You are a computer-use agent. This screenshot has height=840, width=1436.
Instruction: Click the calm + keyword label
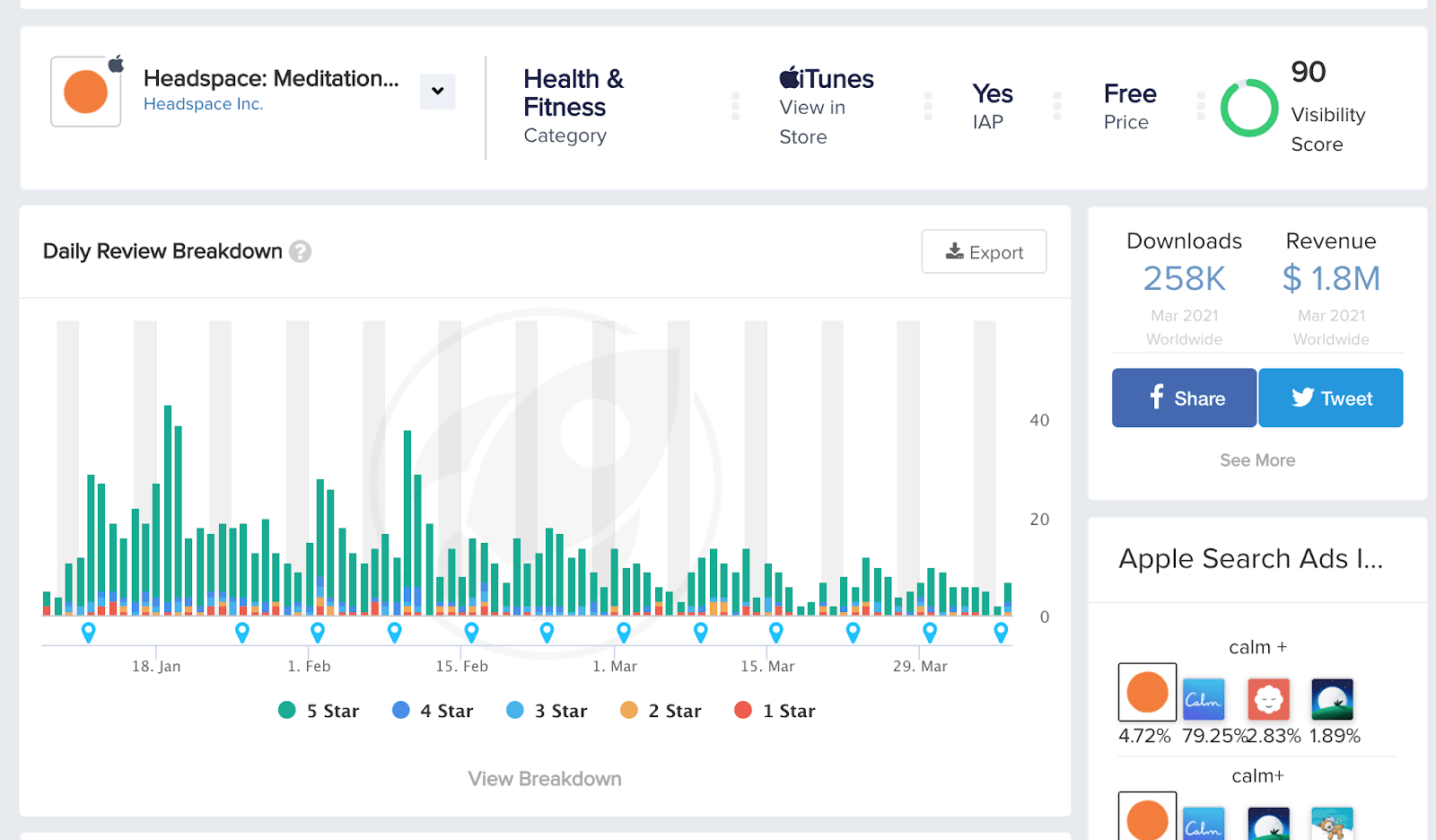click(x=1257, y=647)
